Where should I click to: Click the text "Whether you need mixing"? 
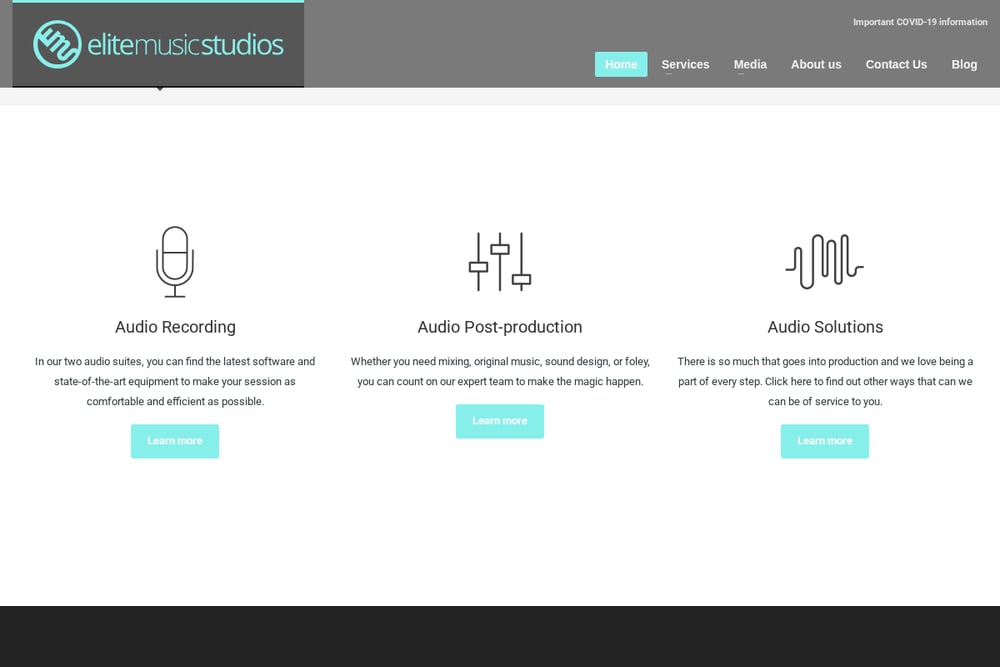click(410, 362)
